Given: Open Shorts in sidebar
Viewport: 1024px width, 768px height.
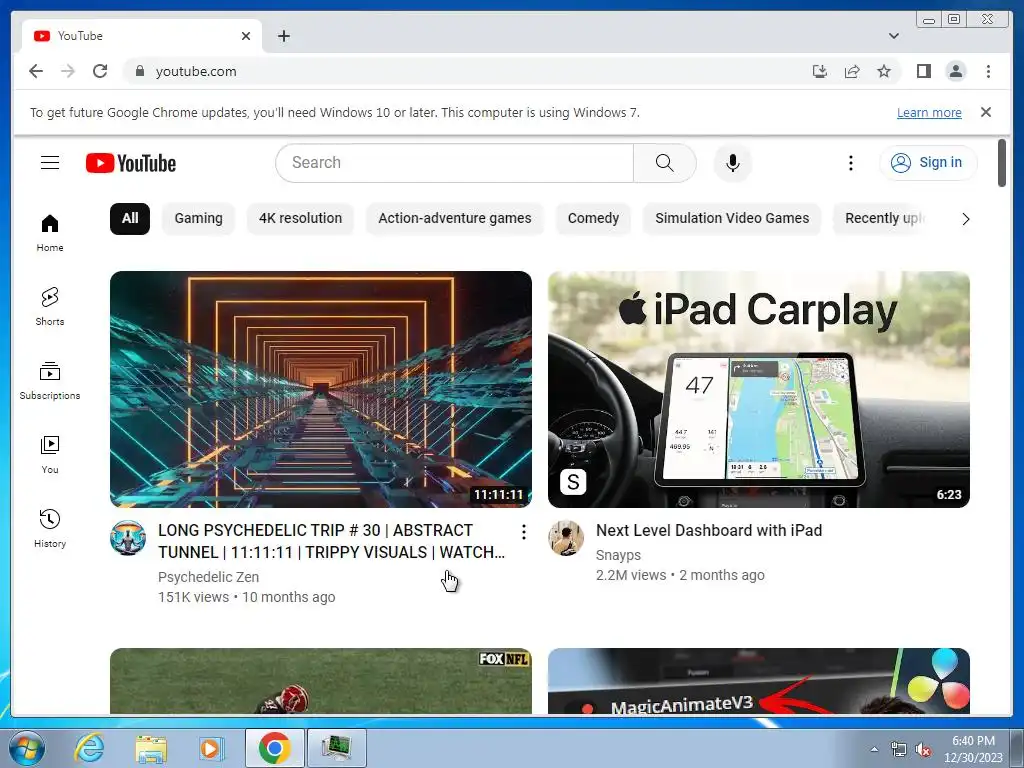Looking at the screenshot, I should (50, 307).
